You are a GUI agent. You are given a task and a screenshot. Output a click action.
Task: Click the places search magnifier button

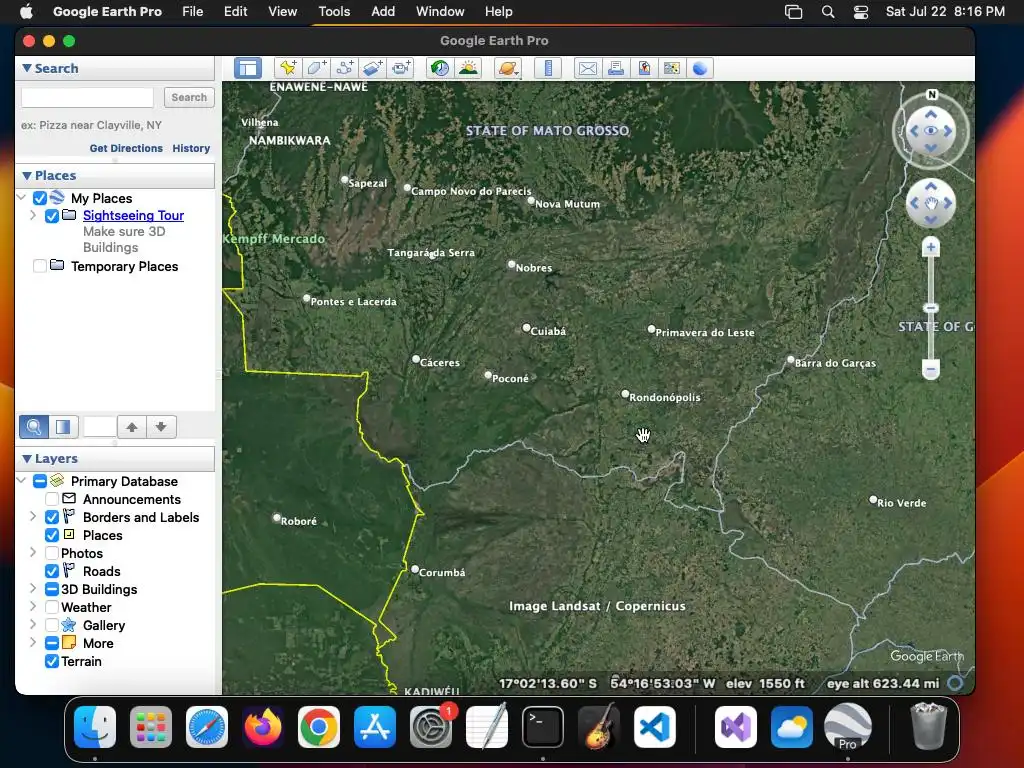pos(33,427)
